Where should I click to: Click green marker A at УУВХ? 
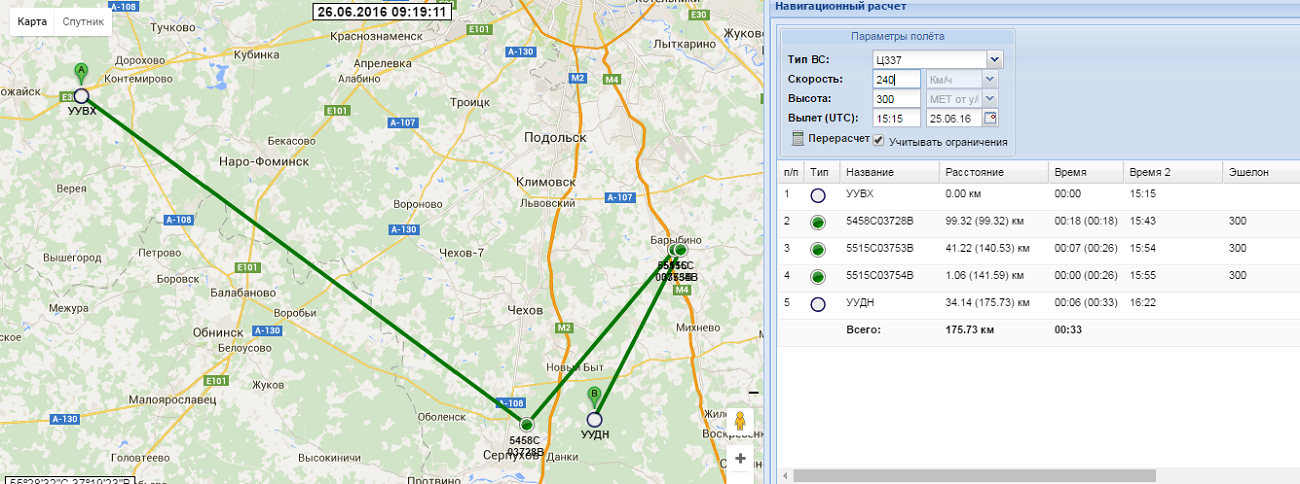[x=81, y=72]
